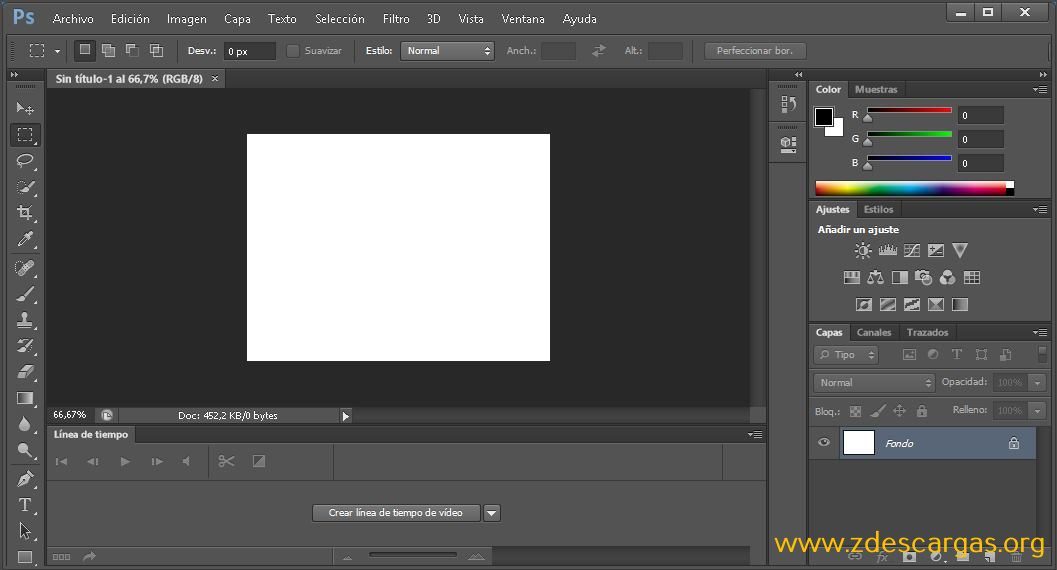Select the Dodge tool

point(25,450)
